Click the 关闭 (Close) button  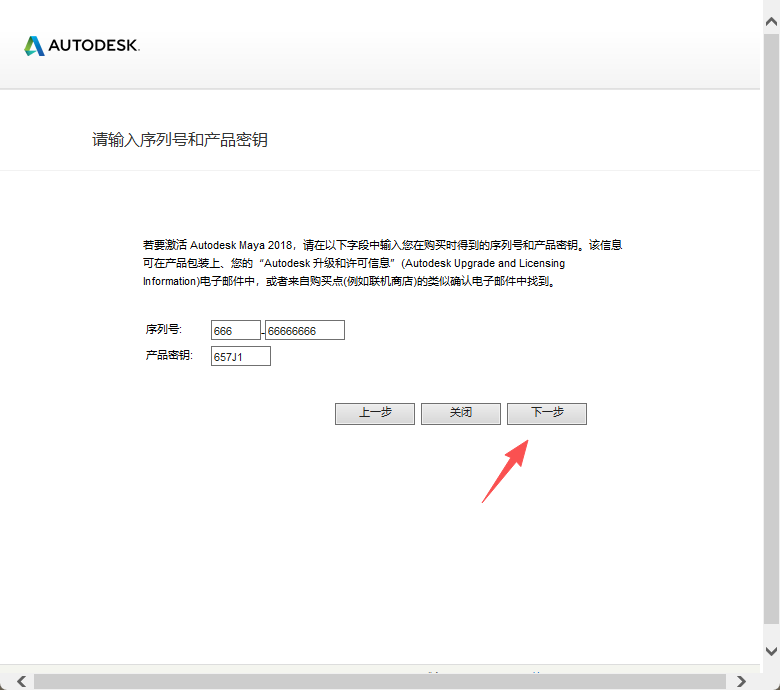coord(461,413)
